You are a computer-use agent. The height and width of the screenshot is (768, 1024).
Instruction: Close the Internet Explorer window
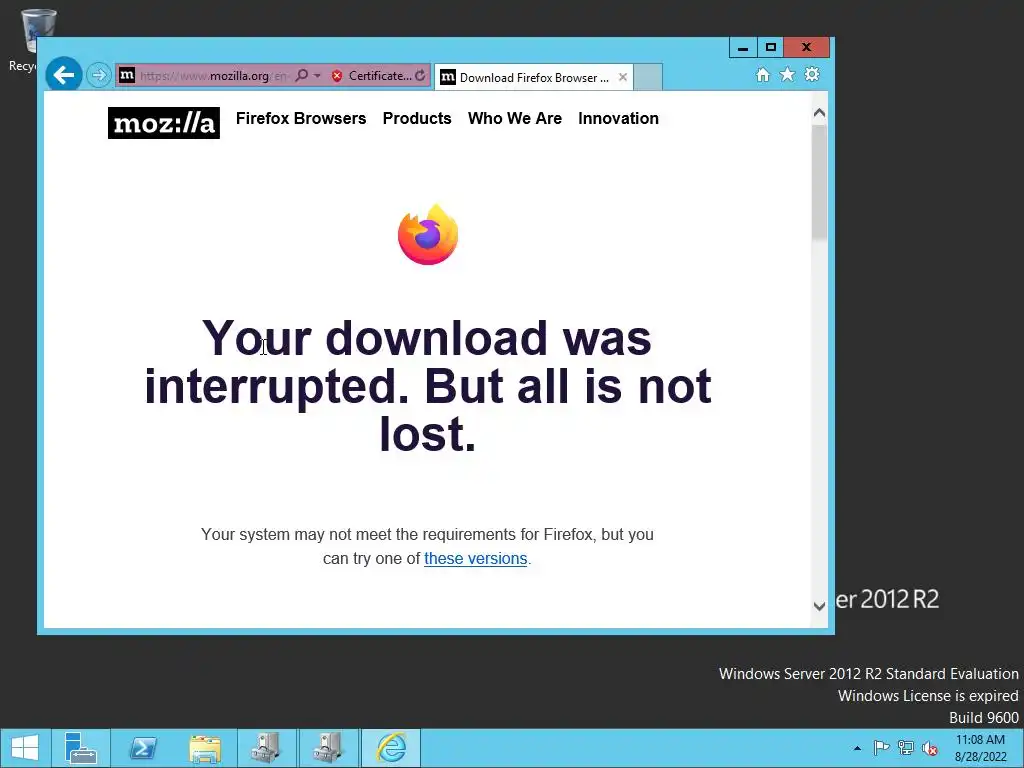tap(806, 48)
